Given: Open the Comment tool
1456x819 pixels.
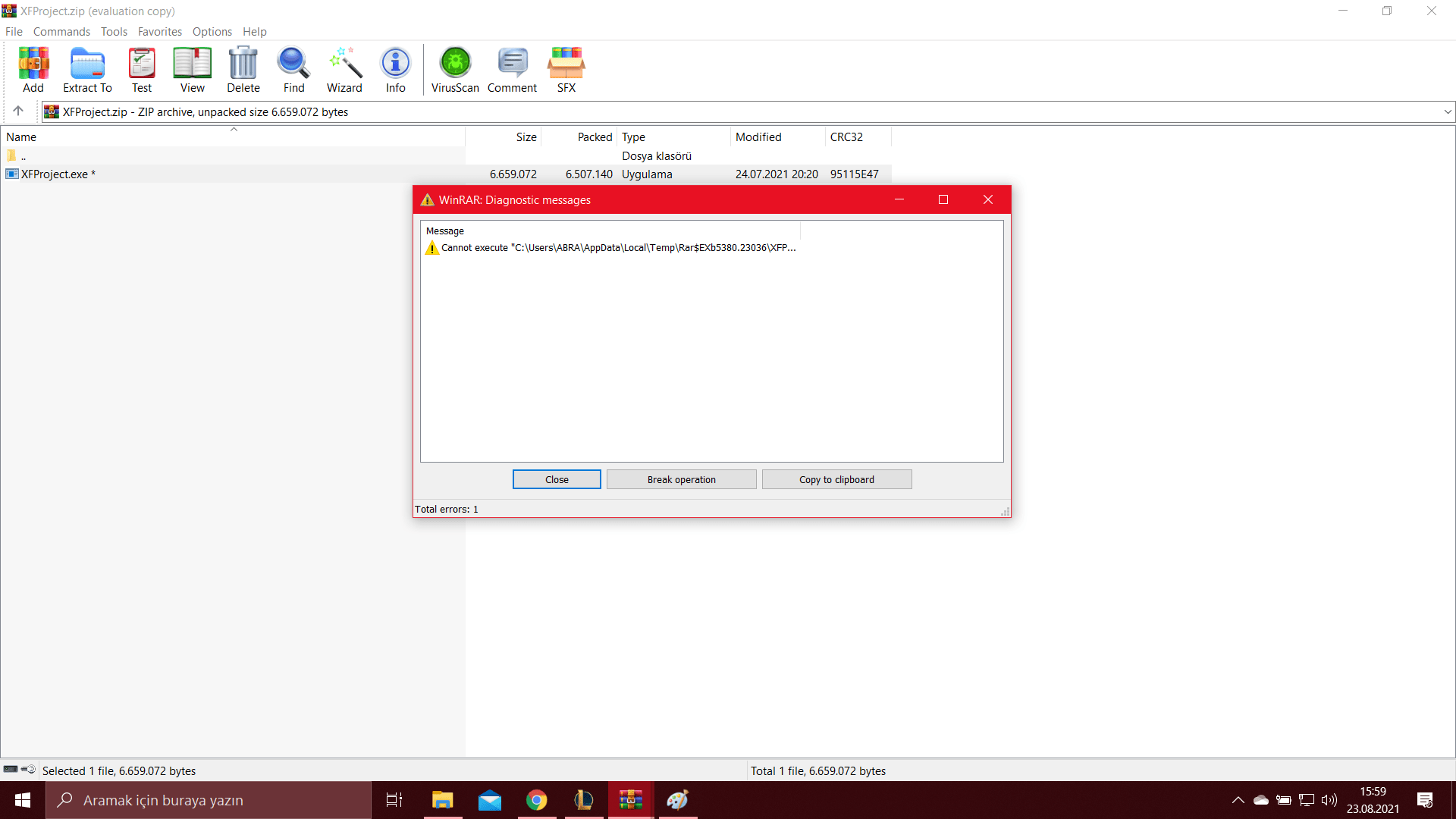Looking at the screenshot, I should tap(512, 70).
